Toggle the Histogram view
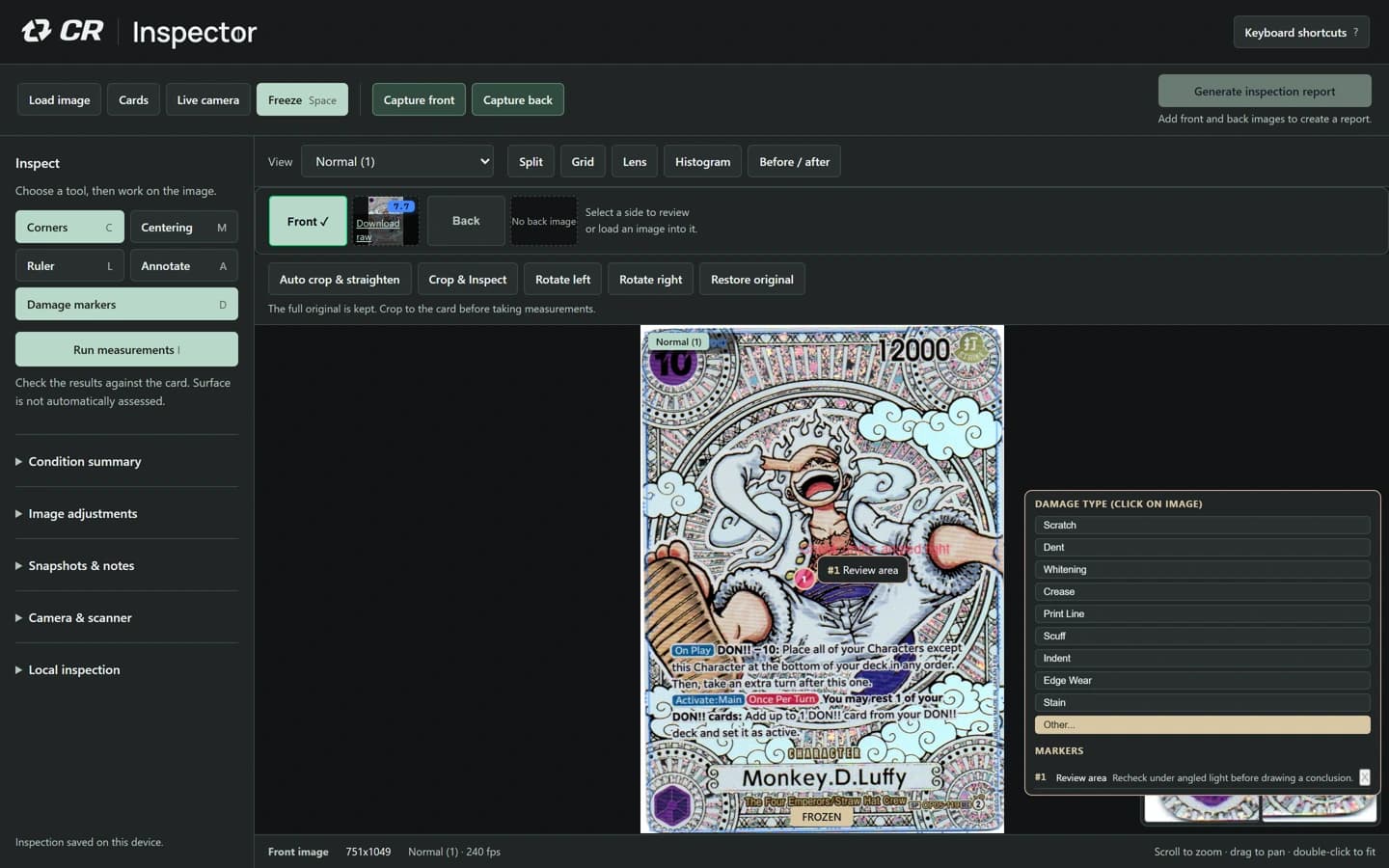Screen dimensions: 1389x868 click(702, 161)
